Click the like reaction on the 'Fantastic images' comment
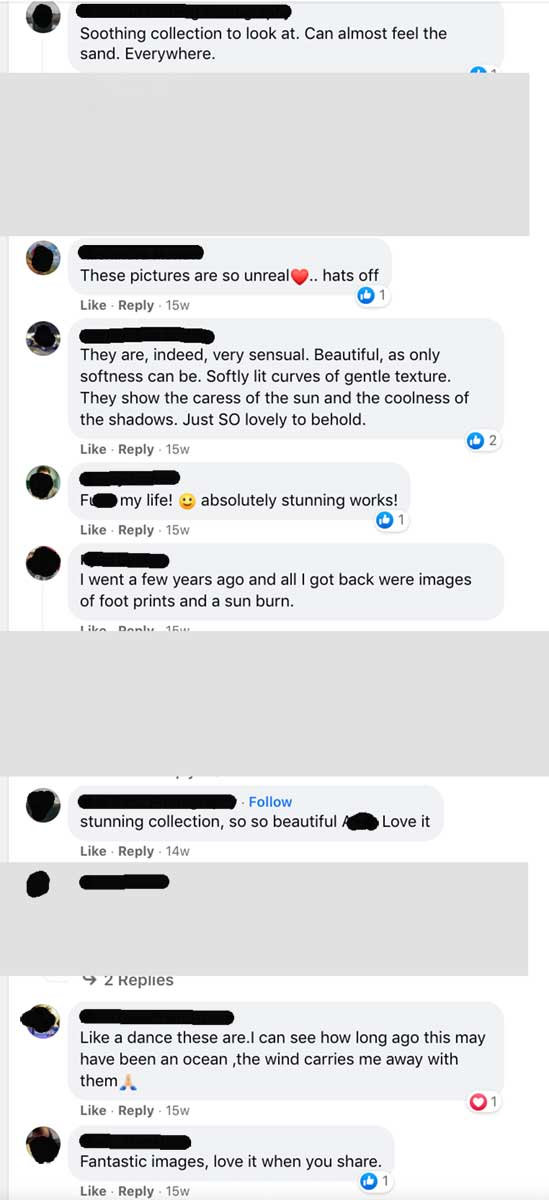The image size is (549, 1200). (x=366, y=1182)
